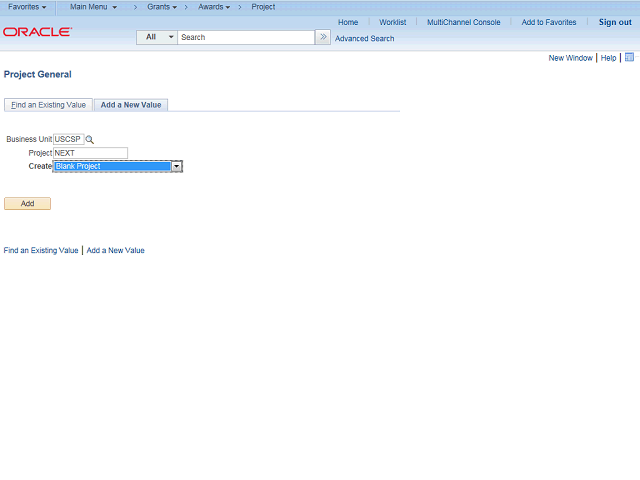Click the Project General page heading

pyautogui.click(x=38, y=74)
